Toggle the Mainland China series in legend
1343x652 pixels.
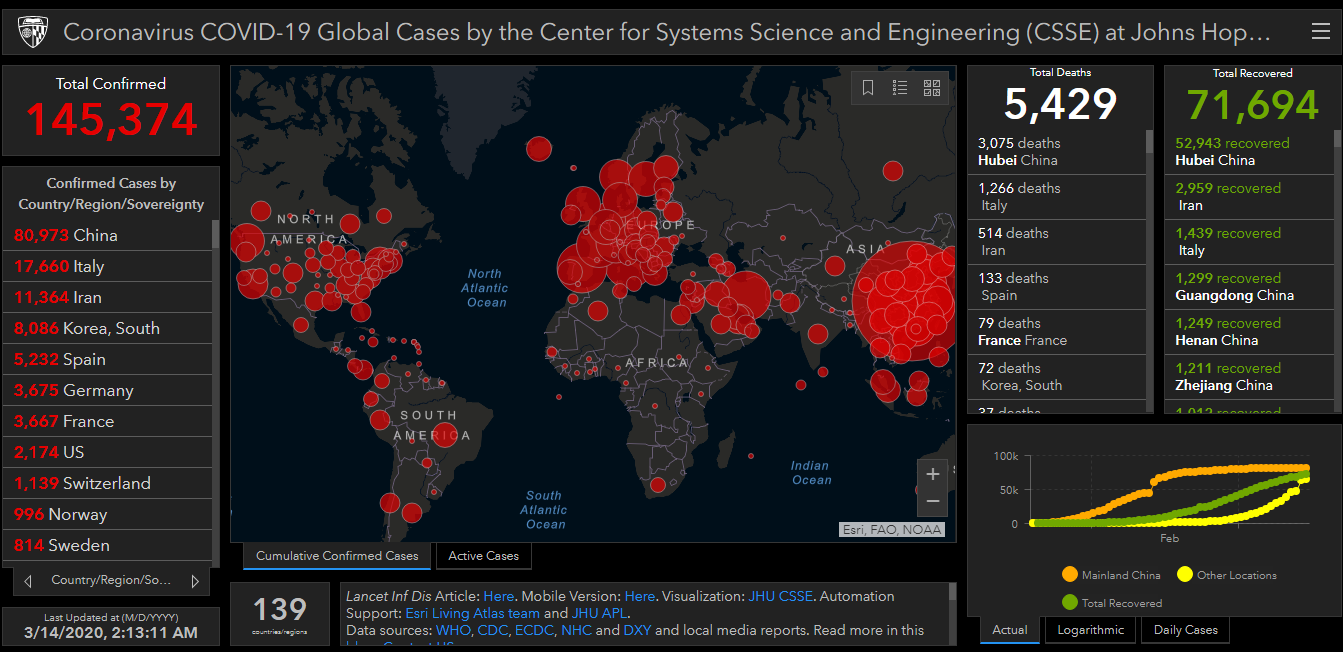1111,575
